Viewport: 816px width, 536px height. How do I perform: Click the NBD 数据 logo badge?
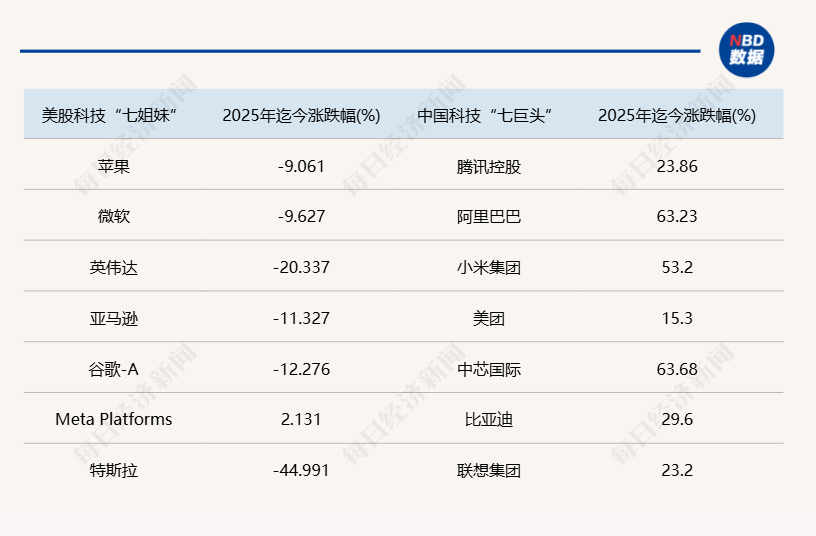tap(746, 50)
